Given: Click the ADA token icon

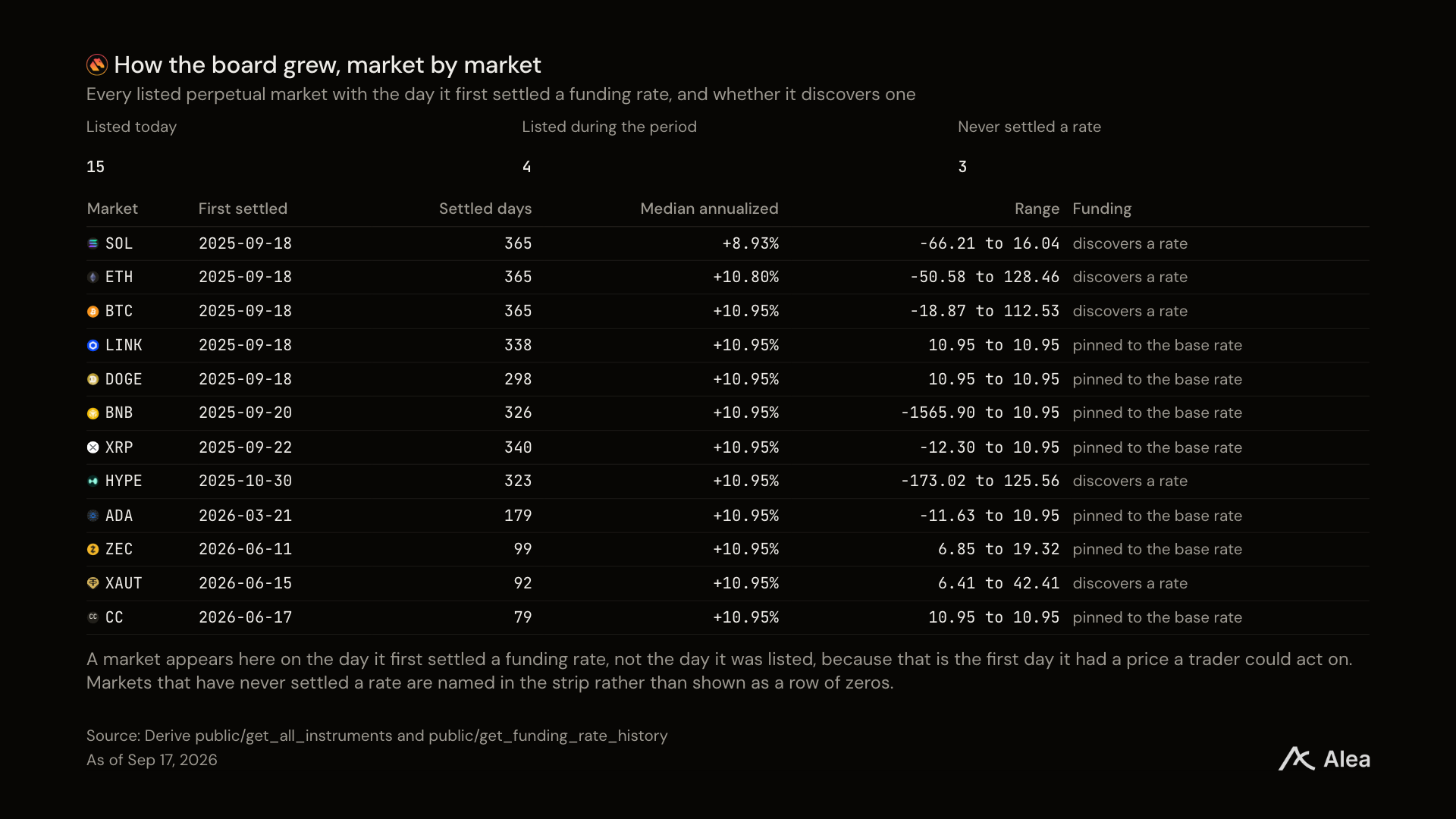Looking at the screenshot, I should coord(93,516).
